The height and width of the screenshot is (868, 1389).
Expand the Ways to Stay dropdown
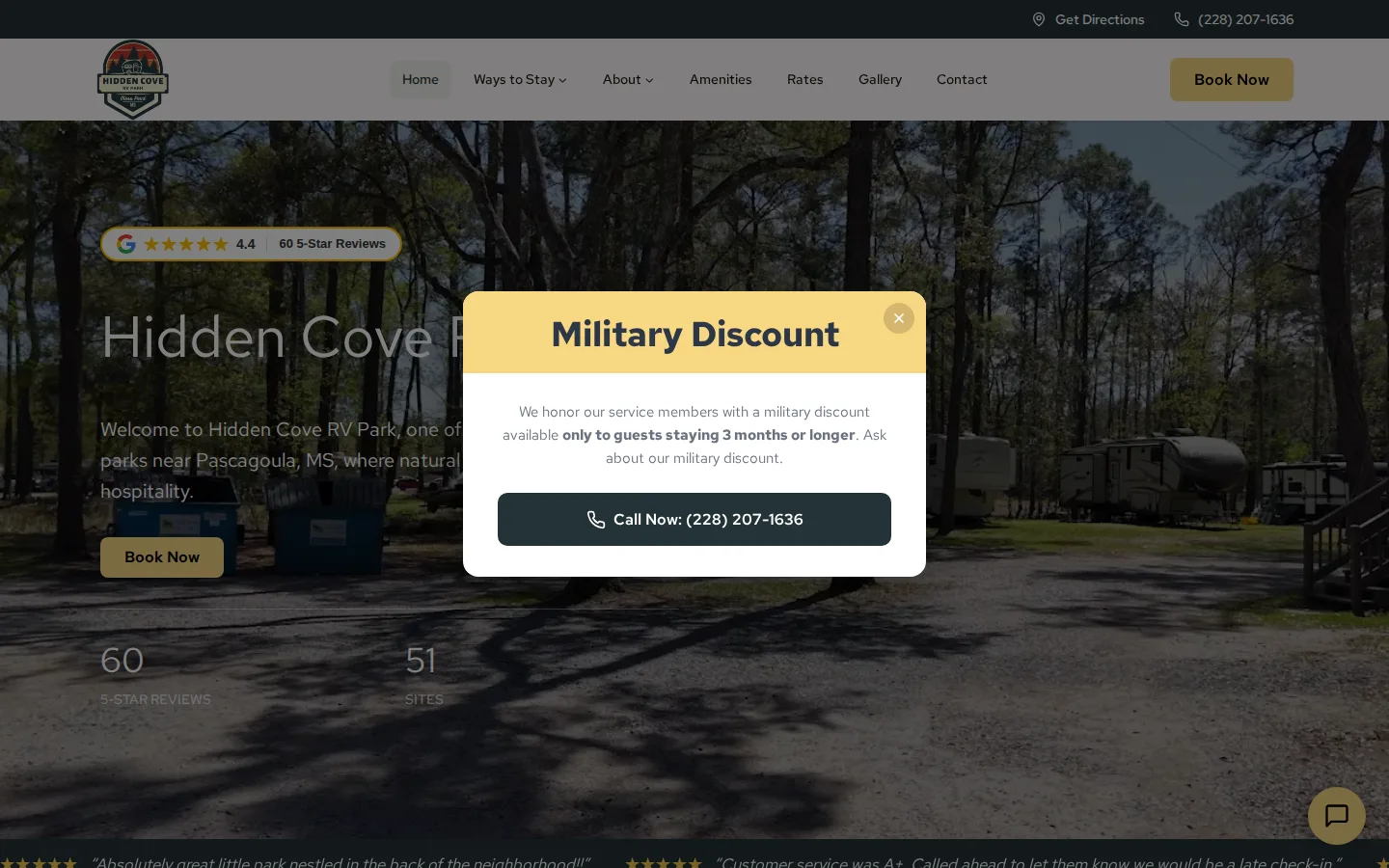(x=520, y=79)
